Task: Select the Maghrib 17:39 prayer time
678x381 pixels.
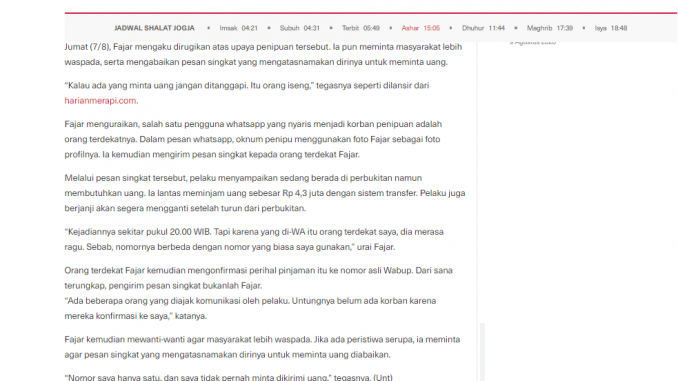Action: tap(550, 28)
